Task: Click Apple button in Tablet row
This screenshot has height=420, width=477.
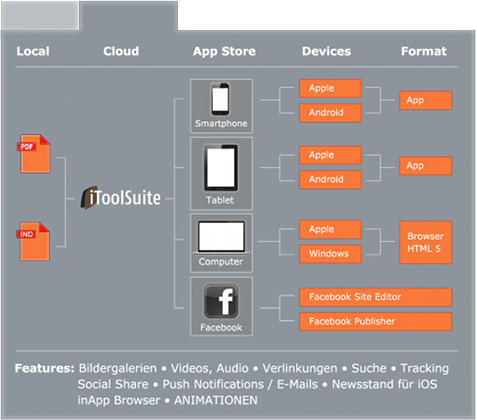Action: pos(330,155)
